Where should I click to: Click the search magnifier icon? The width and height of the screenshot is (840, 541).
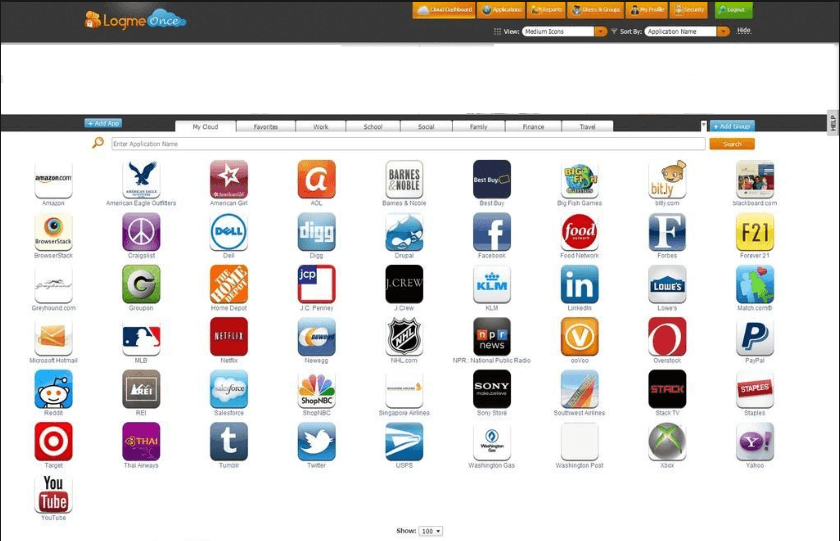pyautogui.click(x=98, y=143)
